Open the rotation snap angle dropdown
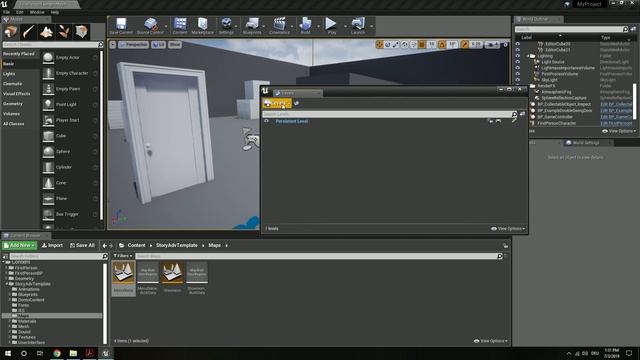The width and height of the screenshot is (640, 360). [452, 44]
